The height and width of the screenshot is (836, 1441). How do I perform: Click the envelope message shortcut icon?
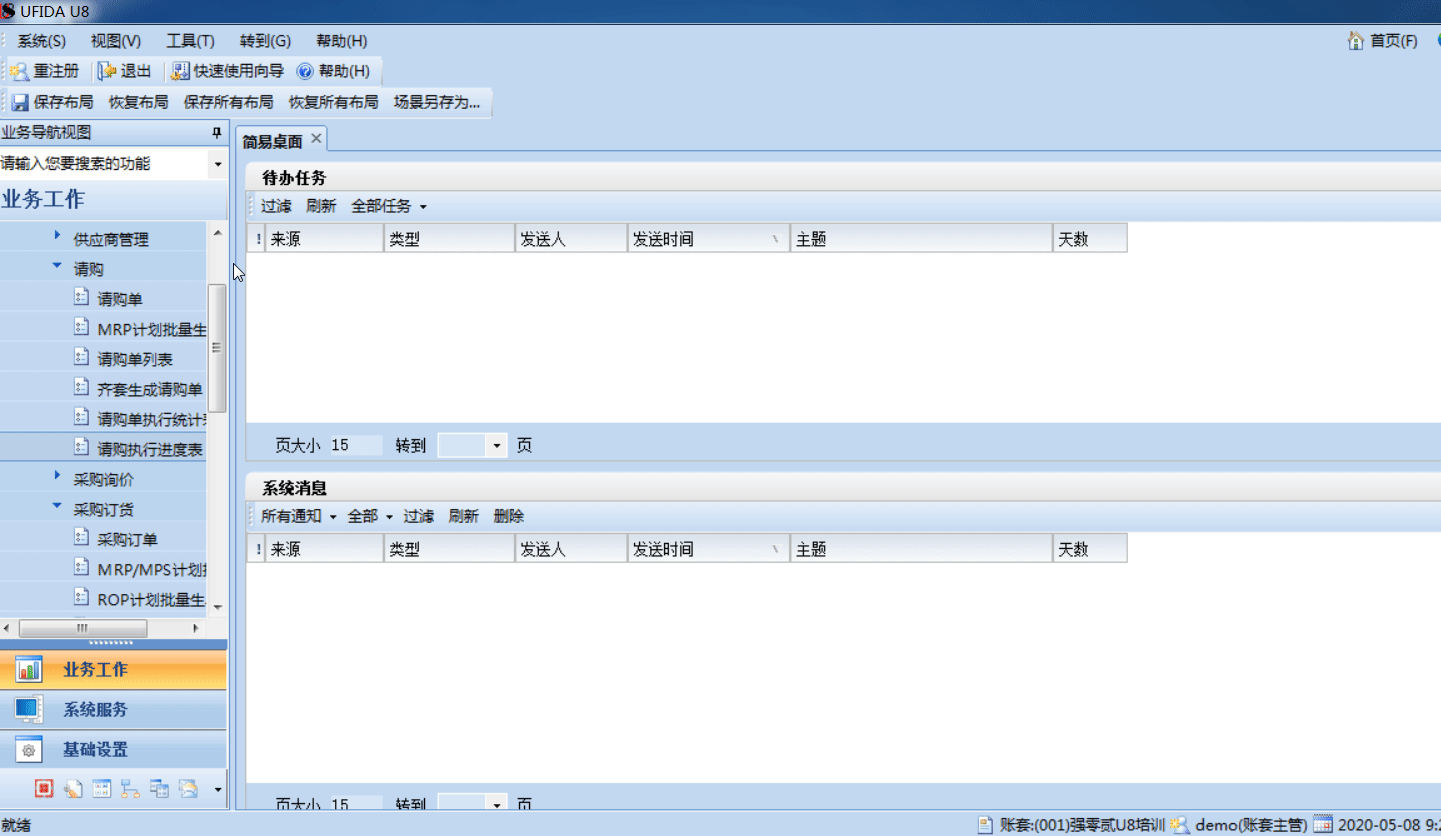point(188,789)
